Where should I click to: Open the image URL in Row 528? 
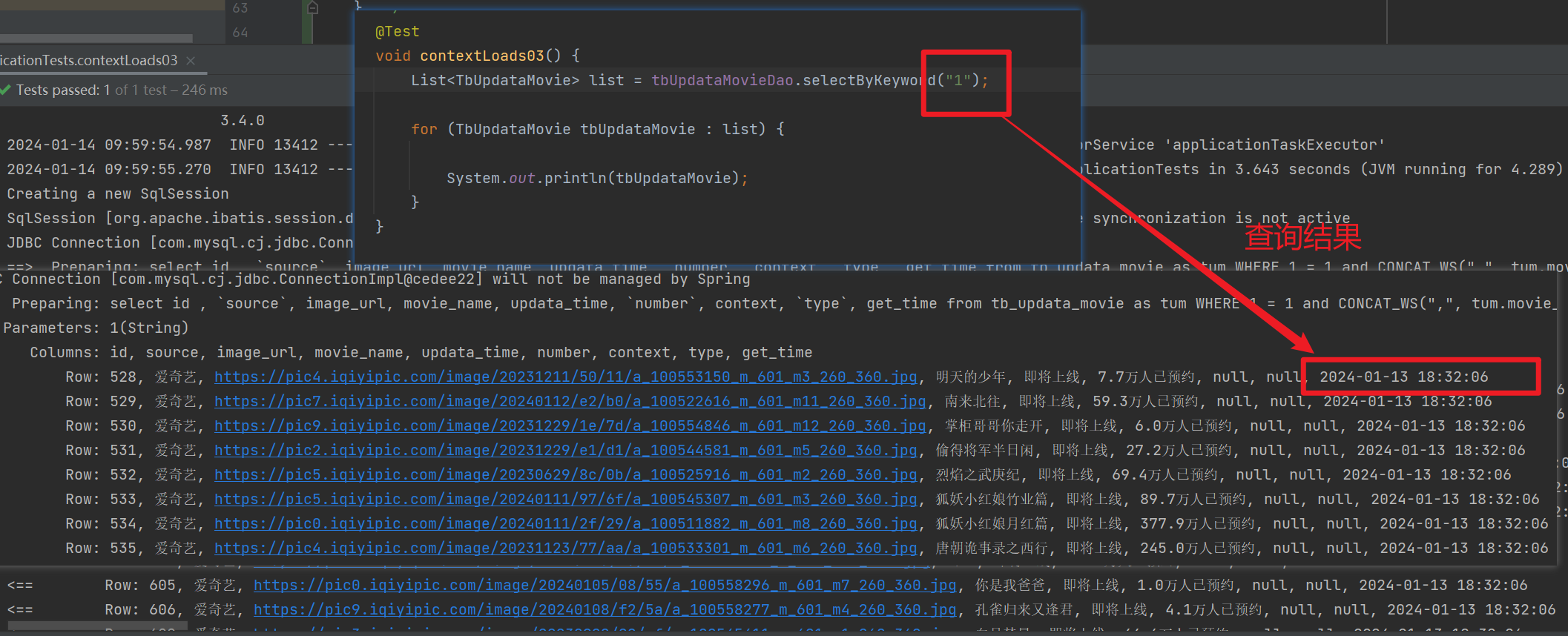565,377
